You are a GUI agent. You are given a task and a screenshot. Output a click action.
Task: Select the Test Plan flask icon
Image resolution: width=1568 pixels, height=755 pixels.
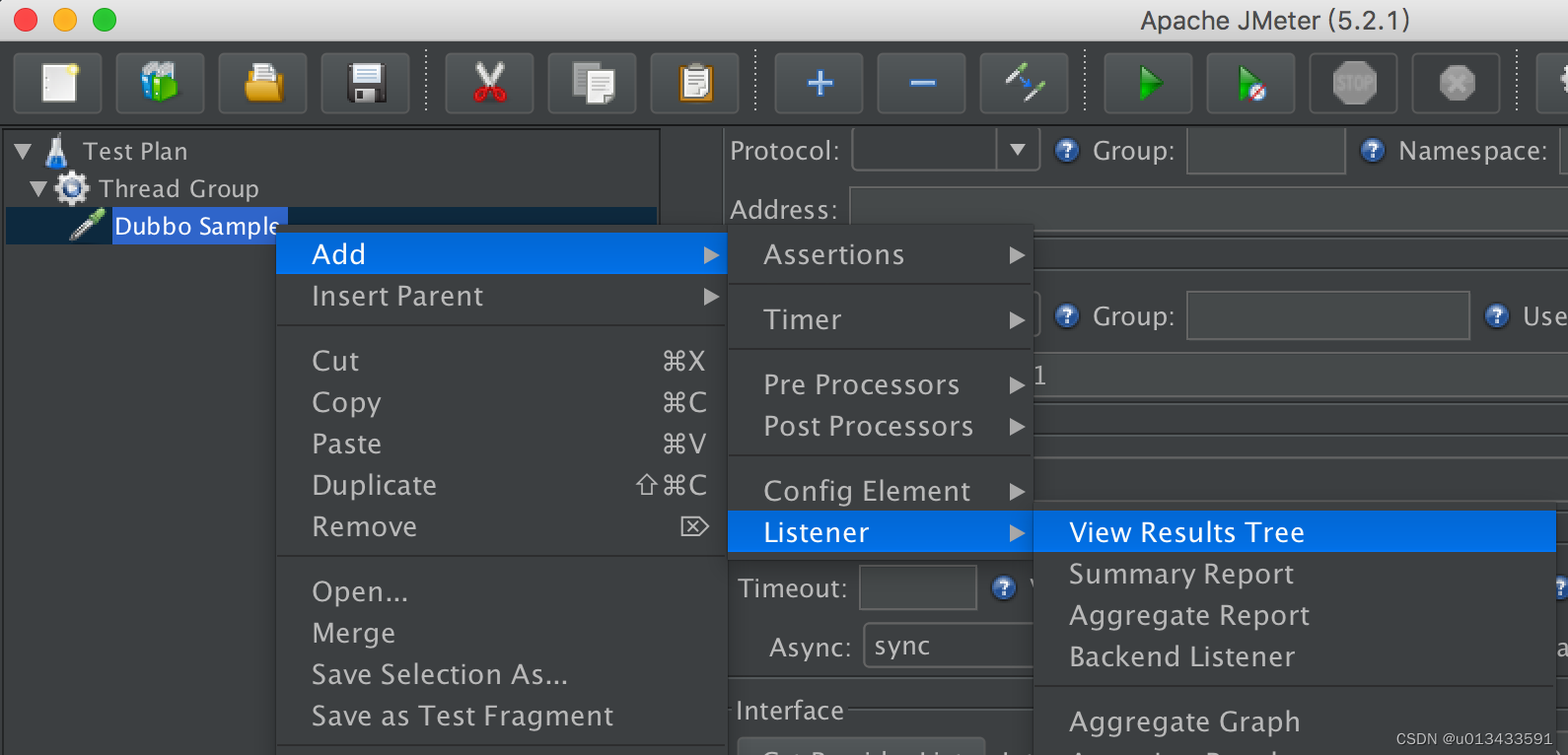(x=56, y=151)
